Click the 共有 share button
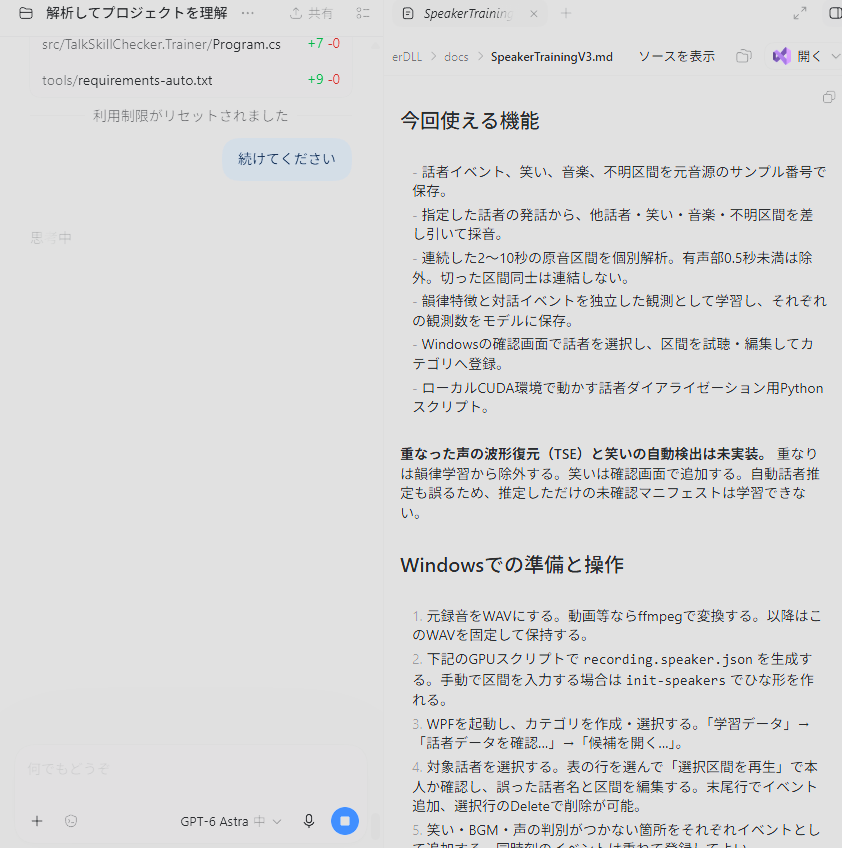Image resolution: width=842 pixels, height=848 pixels. (311, 14)
